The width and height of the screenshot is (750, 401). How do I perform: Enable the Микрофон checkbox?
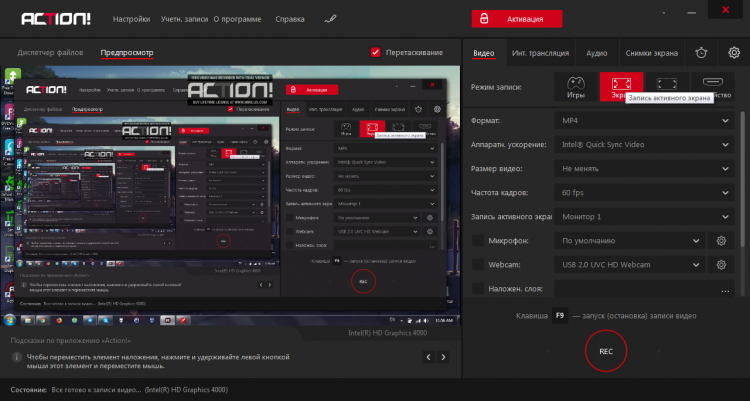coord(478,241)
